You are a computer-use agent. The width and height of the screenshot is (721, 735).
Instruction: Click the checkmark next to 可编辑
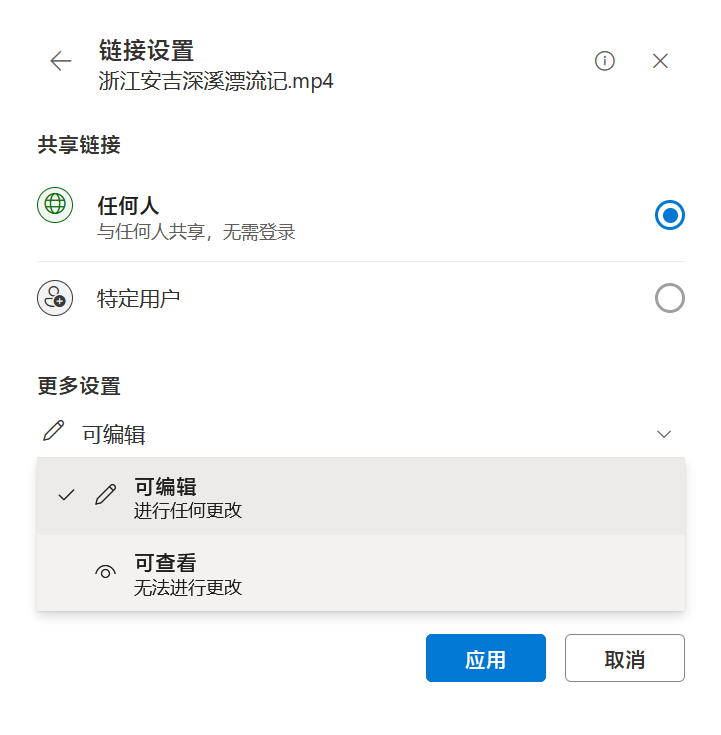(67, 494)
